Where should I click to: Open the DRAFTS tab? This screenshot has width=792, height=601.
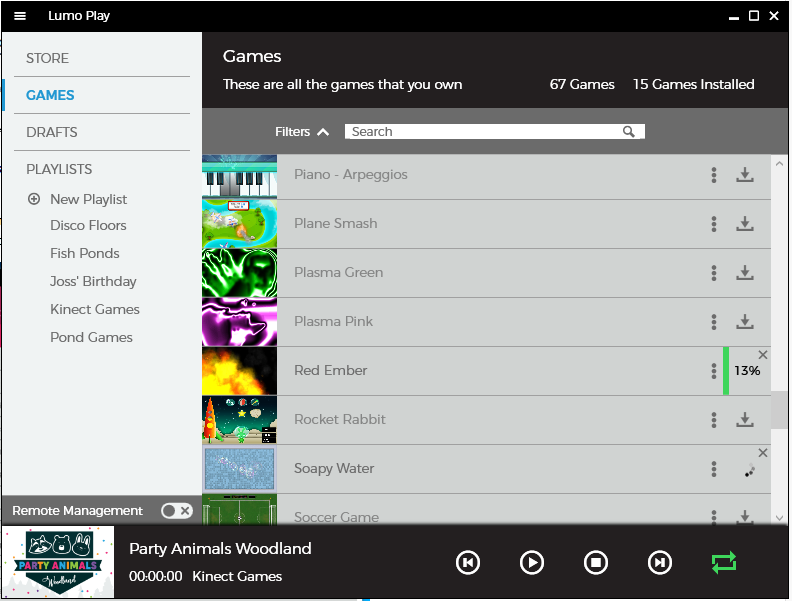[52, 132]
